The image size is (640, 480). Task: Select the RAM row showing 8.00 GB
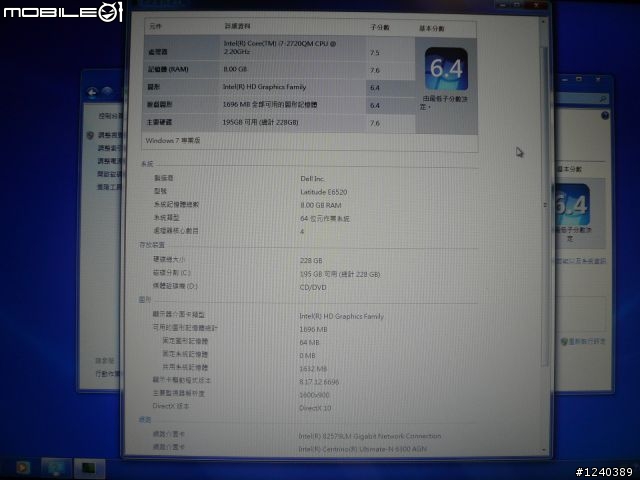[x=279, y=69]
